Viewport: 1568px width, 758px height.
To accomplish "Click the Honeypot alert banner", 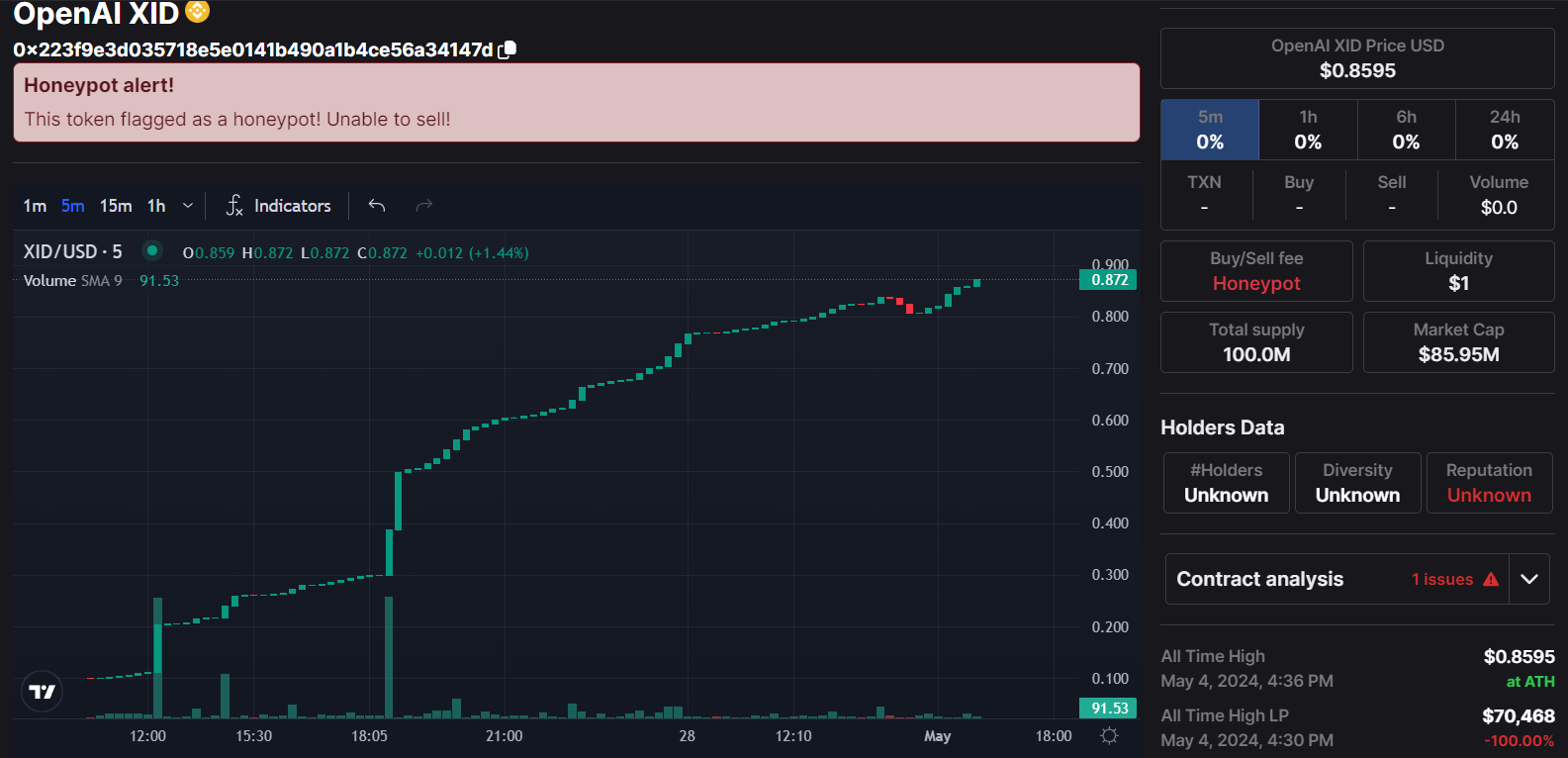I will click(577, 103).
